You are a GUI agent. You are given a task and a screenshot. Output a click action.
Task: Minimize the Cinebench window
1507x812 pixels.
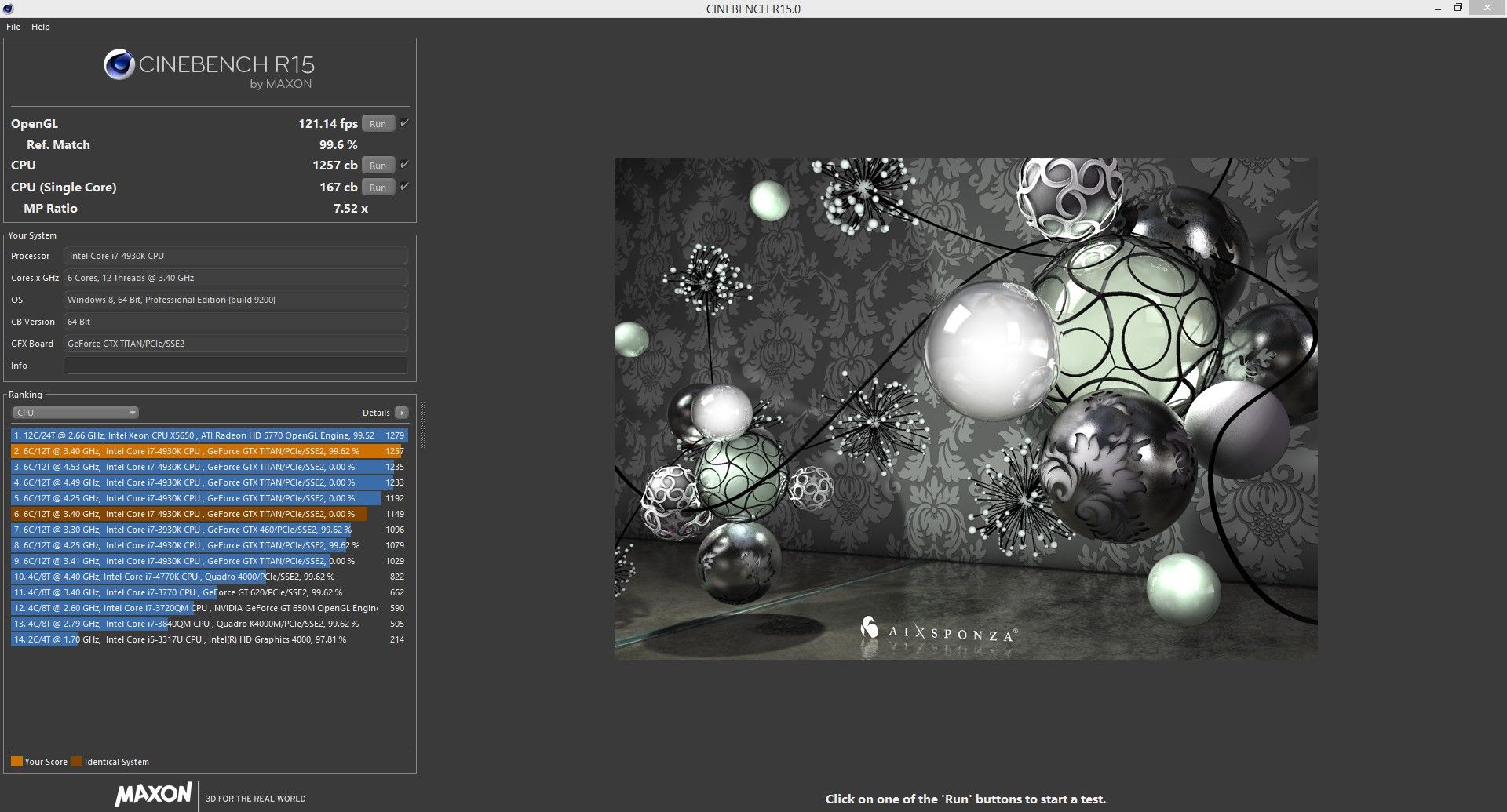click(1438, 9)
